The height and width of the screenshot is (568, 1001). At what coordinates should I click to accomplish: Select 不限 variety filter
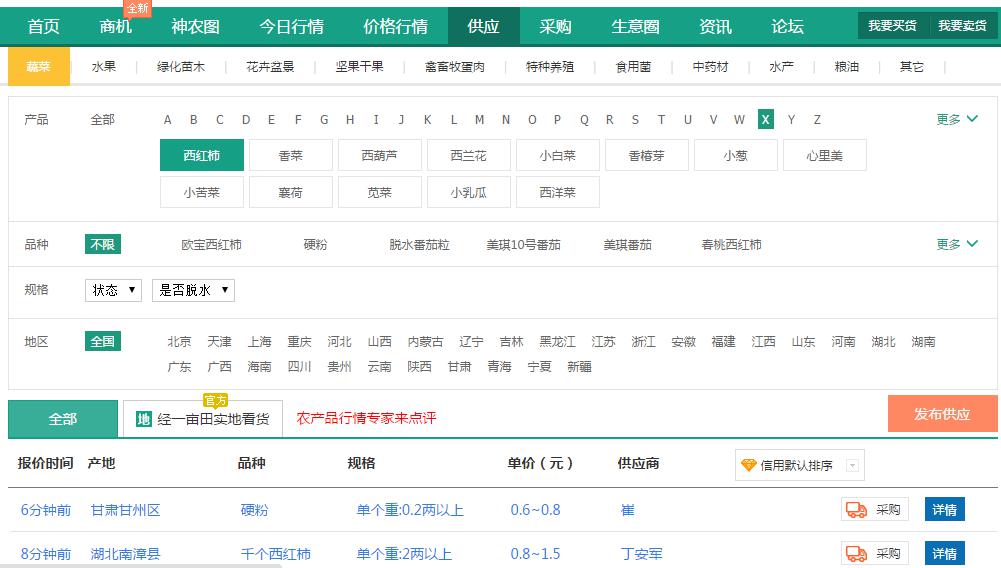point(103,244)
